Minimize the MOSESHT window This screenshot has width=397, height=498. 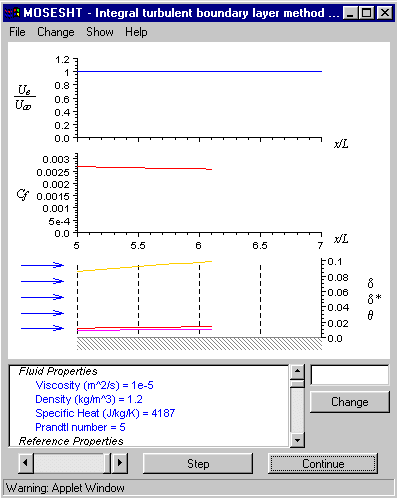[x=350, y=13]
